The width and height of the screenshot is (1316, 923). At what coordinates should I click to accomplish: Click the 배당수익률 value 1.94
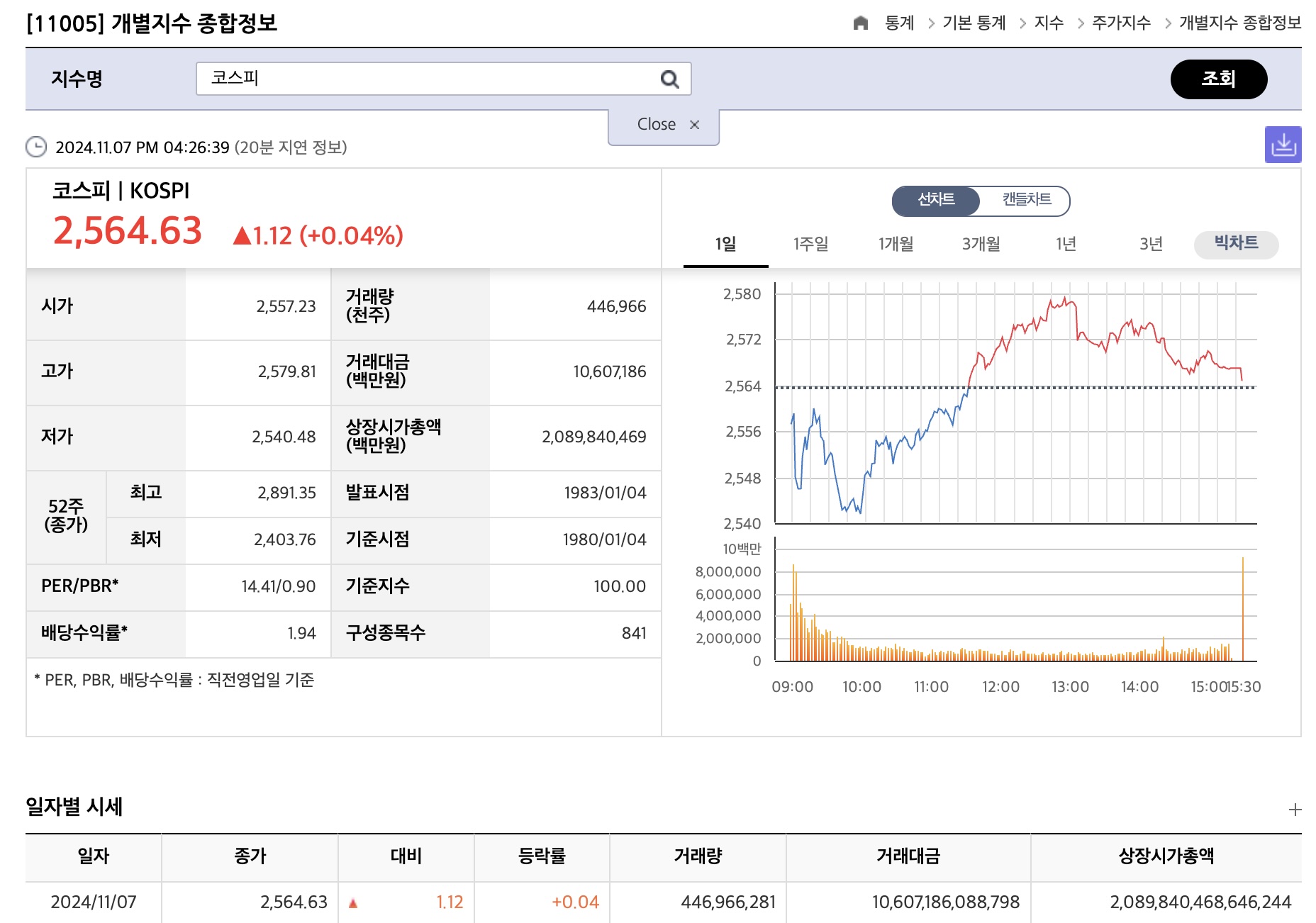point(301,633)
